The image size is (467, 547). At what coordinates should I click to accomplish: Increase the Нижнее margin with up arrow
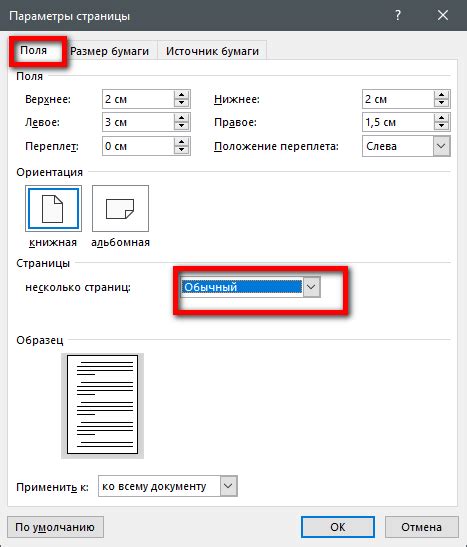(x=442, y=95)
